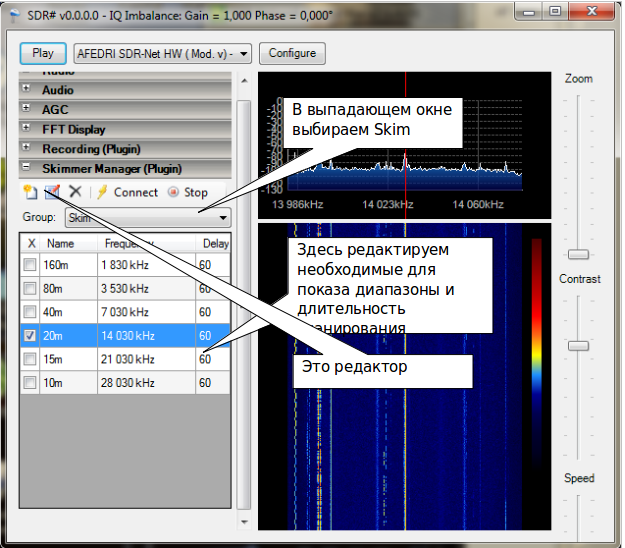Tick the 10m band checkbox

pyautogui.click(x=30, y=383)
